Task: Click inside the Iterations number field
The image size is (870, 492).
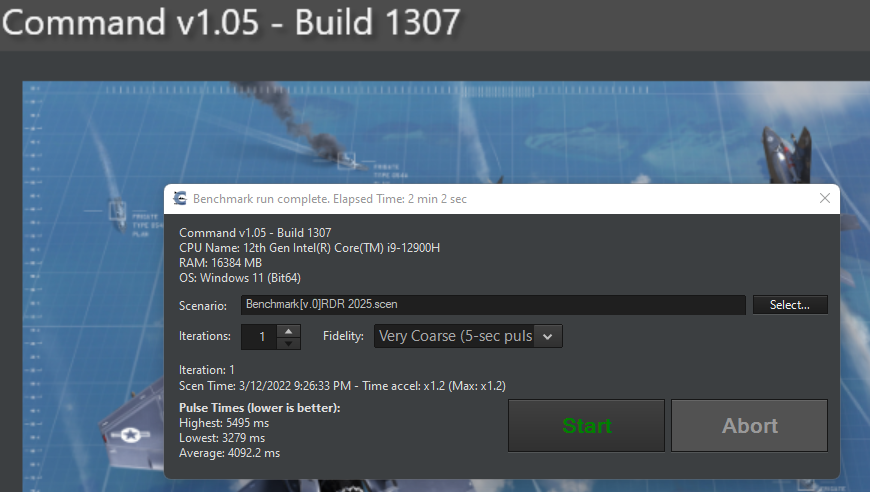Action: point(259,337)
